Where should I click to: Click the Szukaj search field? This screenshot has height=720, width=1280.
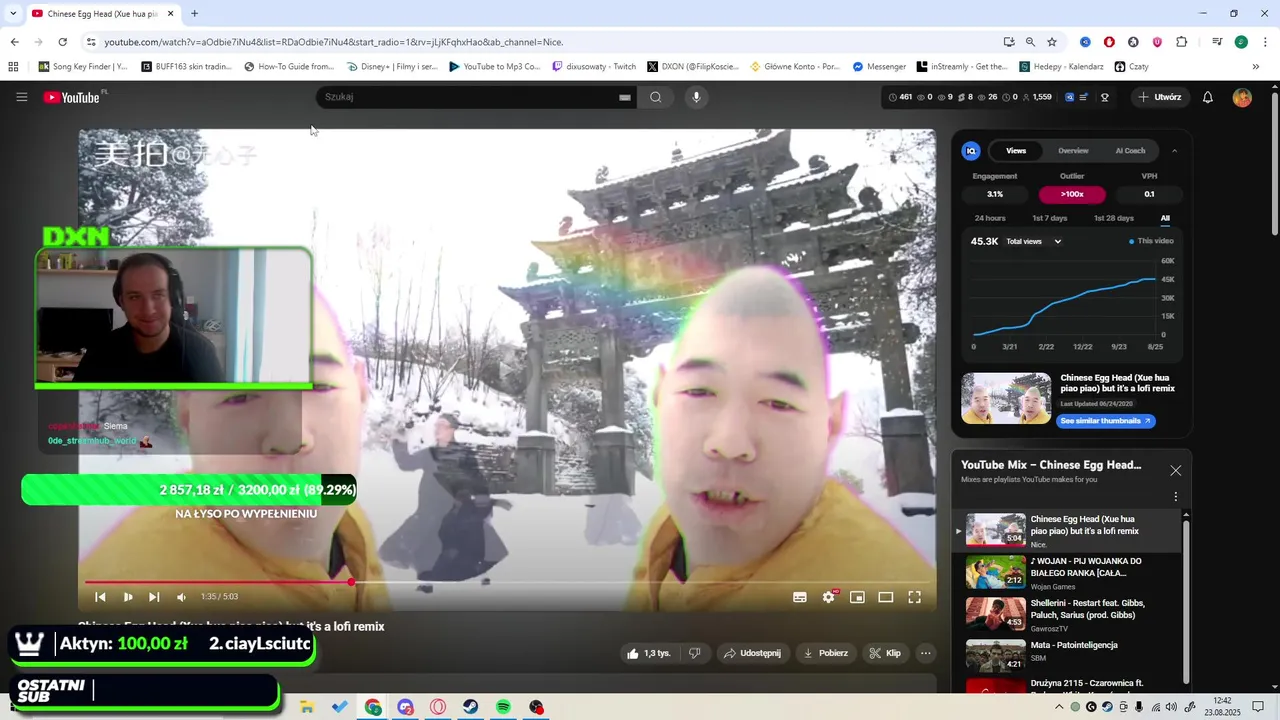465,97
